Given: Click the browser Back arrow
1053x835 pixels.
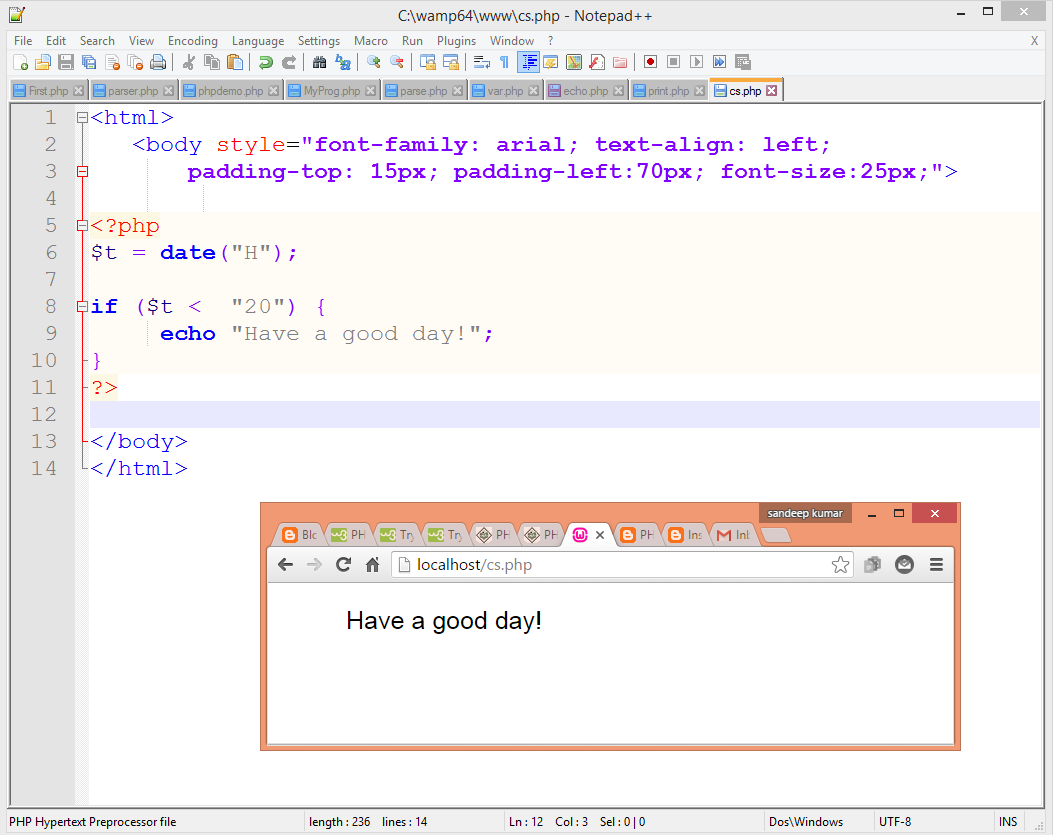Looking at the screenshot, I should click(285, 565).
